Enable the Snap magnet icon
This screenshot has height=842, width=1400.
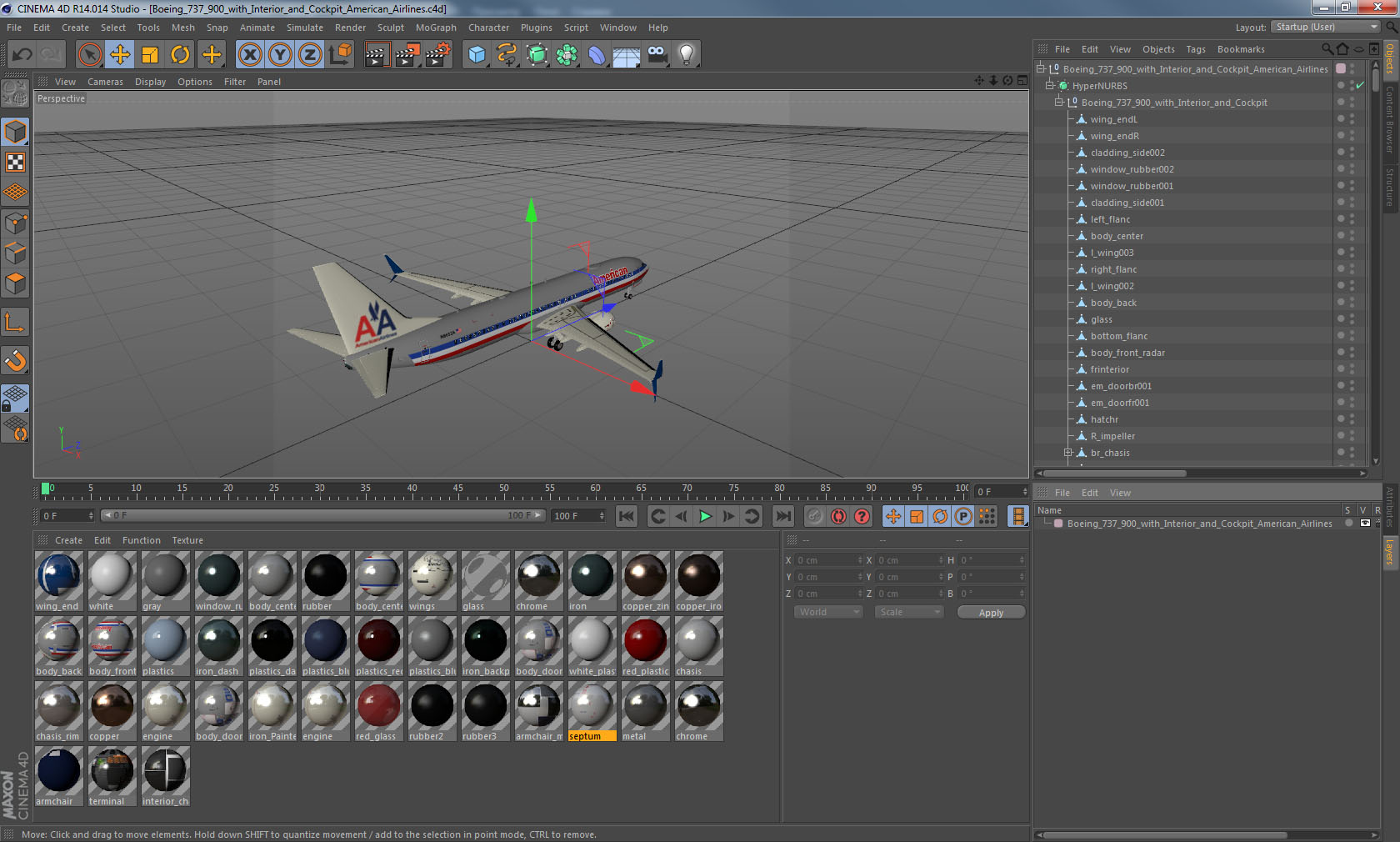tap(16, 360)
